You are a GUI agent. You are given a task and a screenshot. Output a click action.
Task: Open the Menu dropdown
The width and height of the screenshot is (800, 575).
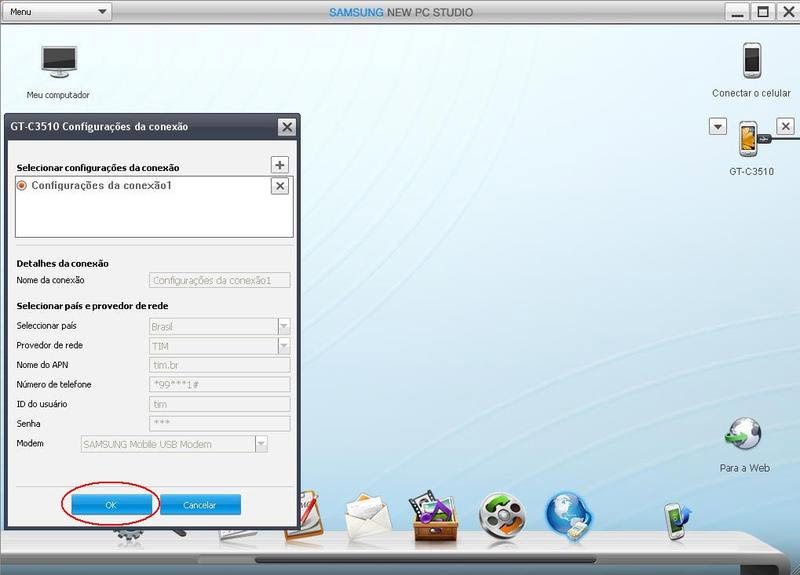point(57,12)
